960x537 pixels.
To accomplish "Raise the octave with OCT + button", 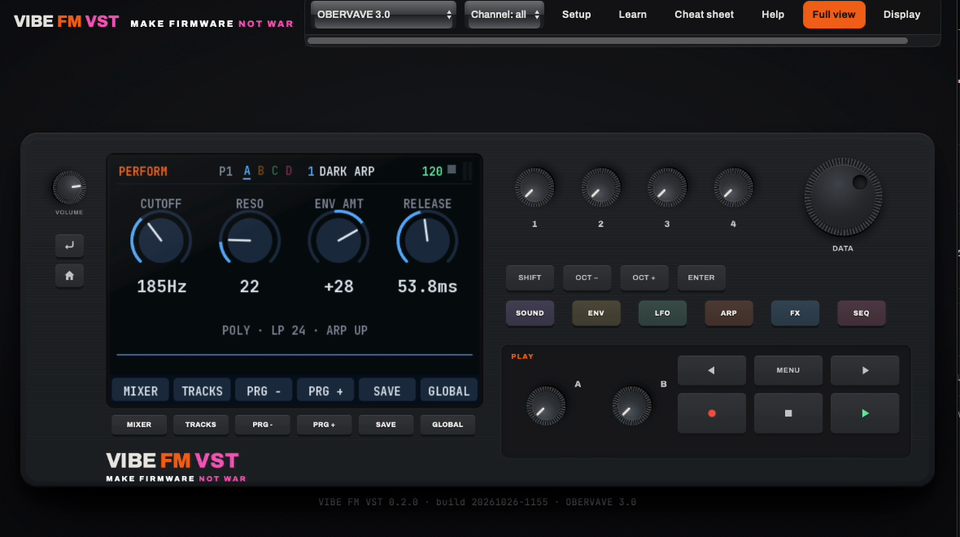I will tap(644, 277).
